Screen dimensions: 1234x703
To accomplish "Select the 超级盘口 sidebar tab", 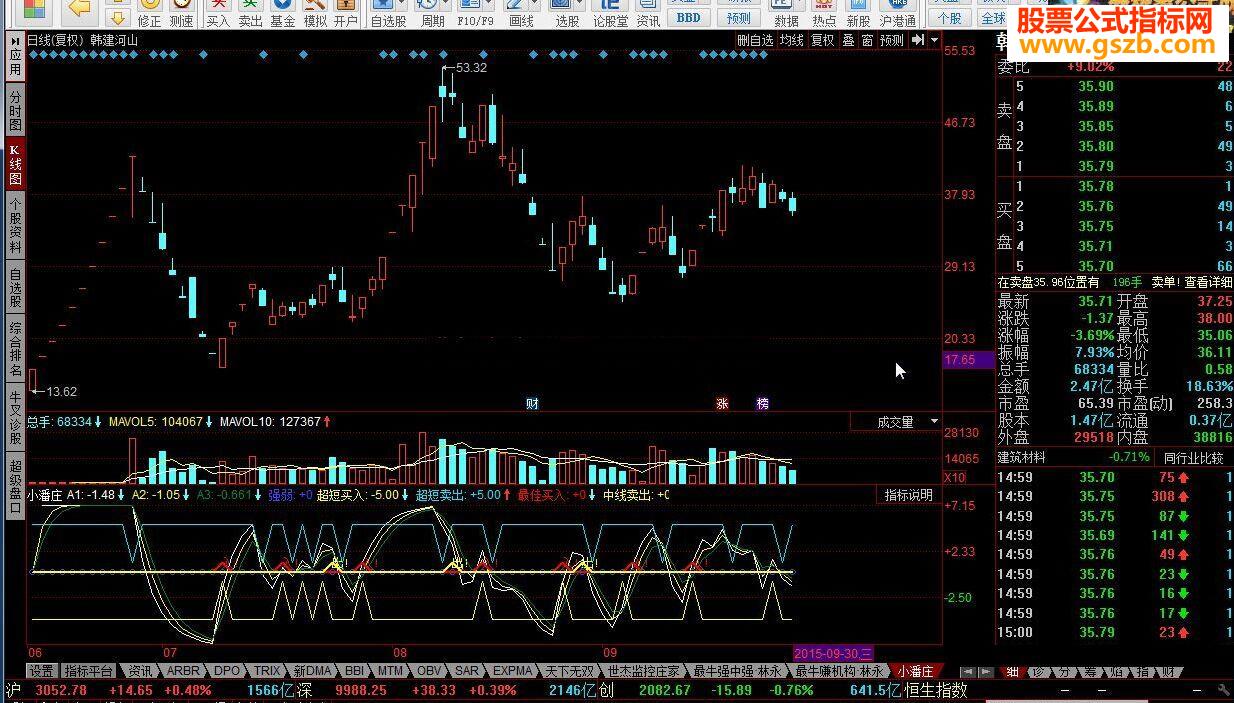I will pyautogui.click(x=15, y=486).
